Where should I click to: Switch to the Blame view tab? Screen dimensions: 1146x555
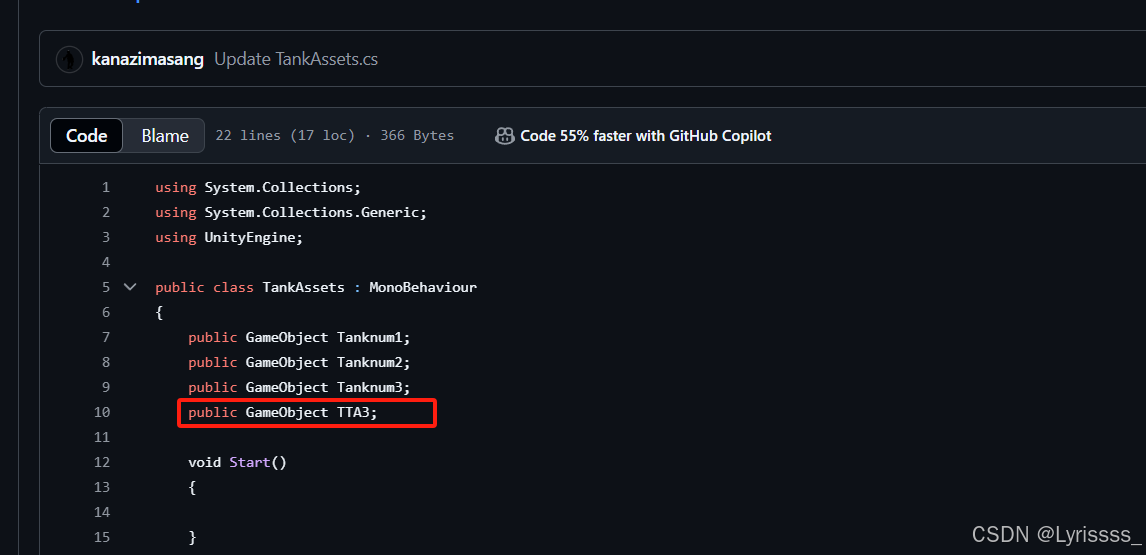(x=165, y=135)
